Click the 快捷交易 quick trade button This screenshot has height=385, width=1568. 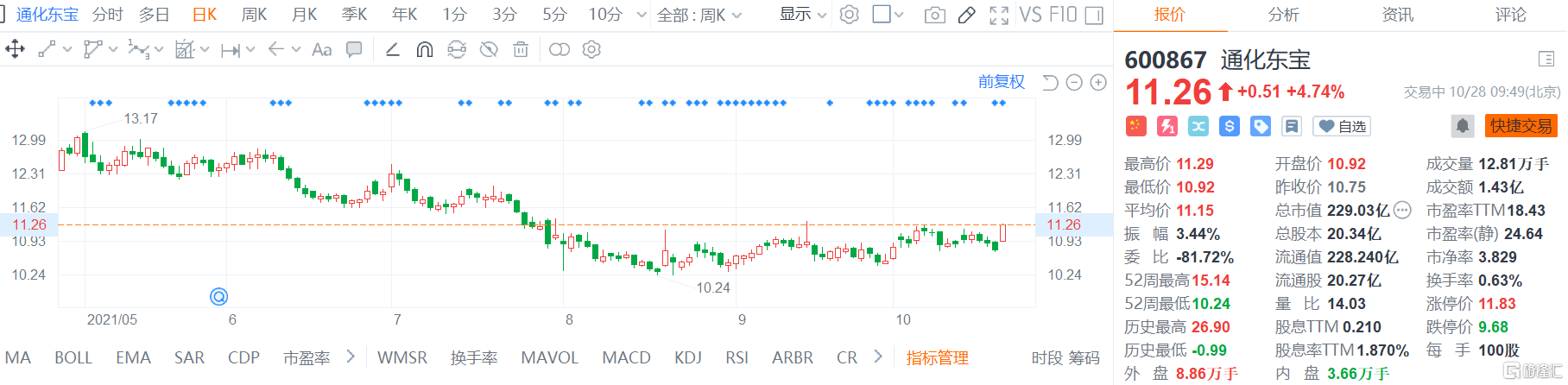[1521, 126]
